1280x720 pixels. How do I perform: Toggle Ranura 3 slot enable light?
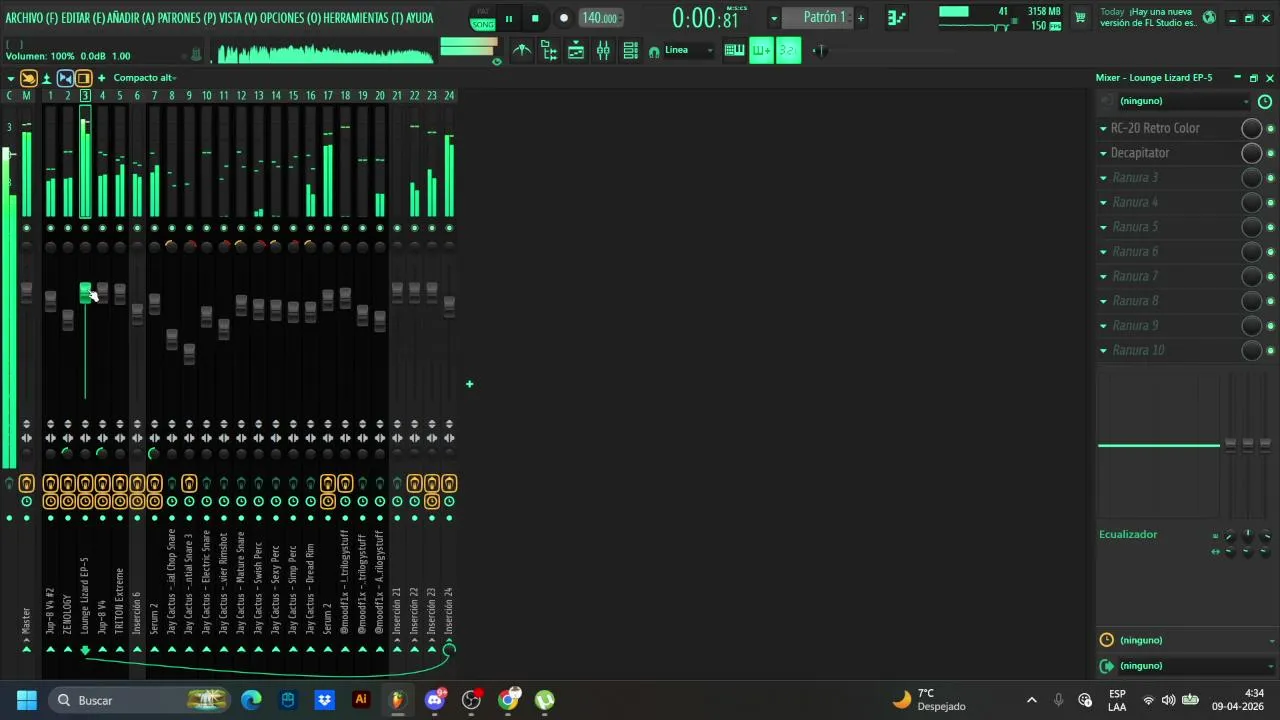tap(1271, 178)
